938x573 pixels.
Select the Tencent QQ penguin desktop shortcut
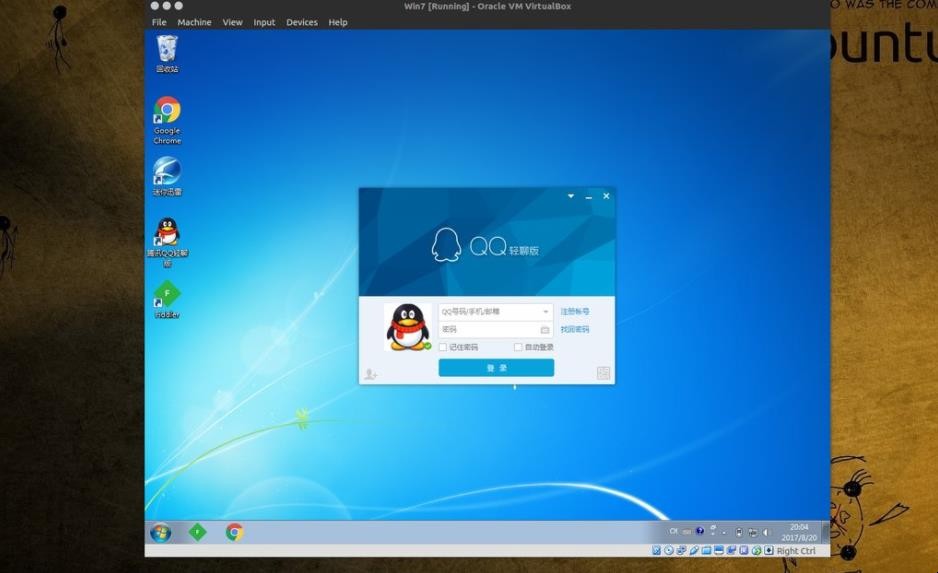[167, 242]
